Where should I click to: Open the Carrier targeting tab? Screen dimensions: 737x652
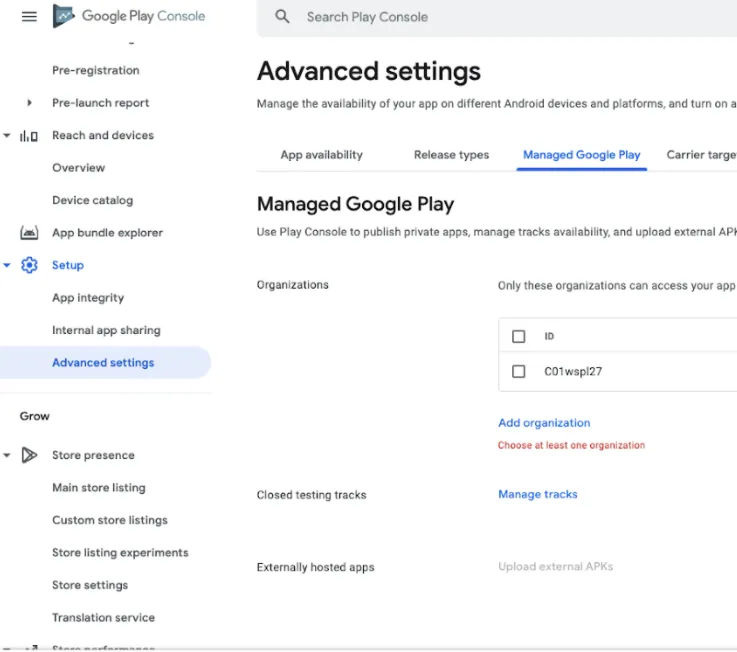[x=701, y=155]
